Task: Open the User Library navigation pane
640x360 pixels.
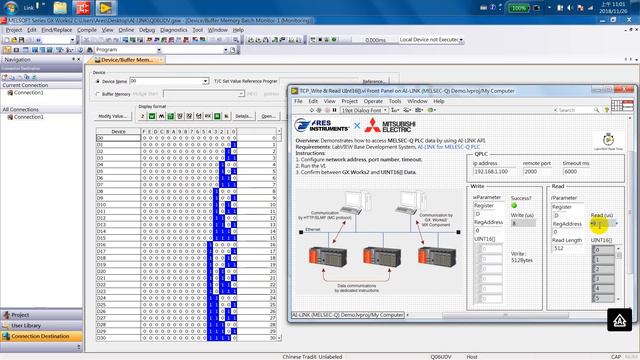Action: [x=41, y=325]
